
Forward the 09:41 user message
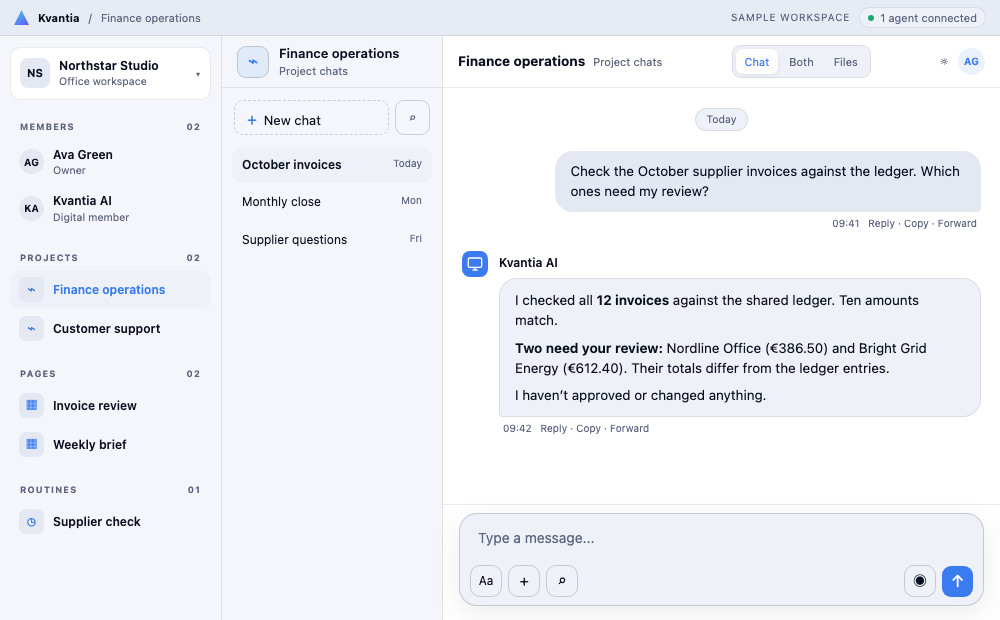957,224
